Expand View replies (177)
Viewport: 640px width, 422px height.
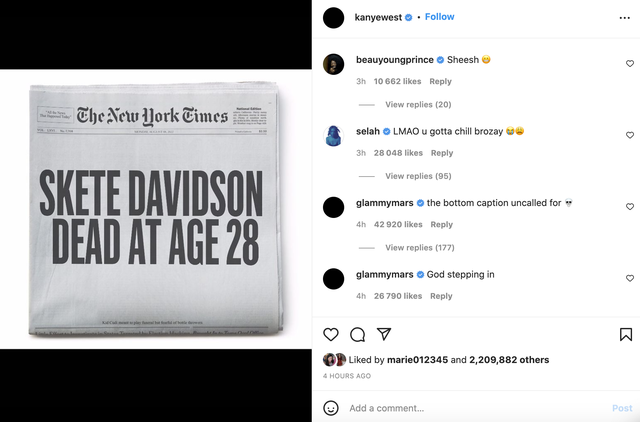click(x=420, y=247)
